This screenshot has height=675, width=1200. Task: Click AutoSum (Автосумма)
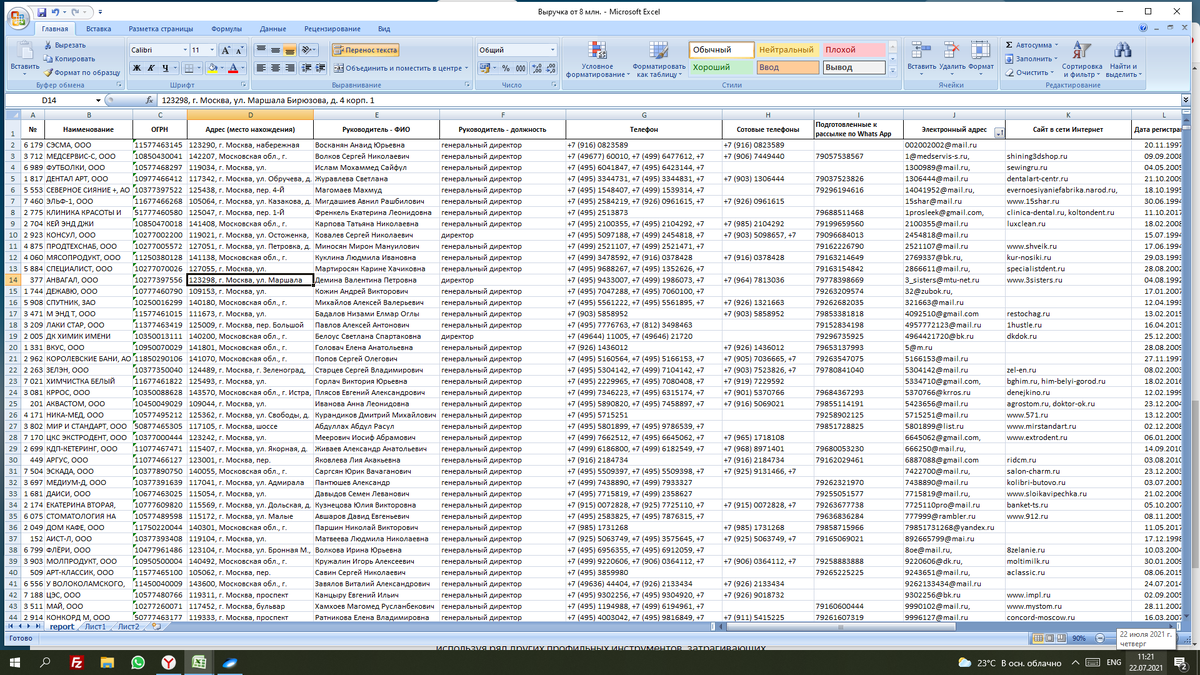(1030, 45)
